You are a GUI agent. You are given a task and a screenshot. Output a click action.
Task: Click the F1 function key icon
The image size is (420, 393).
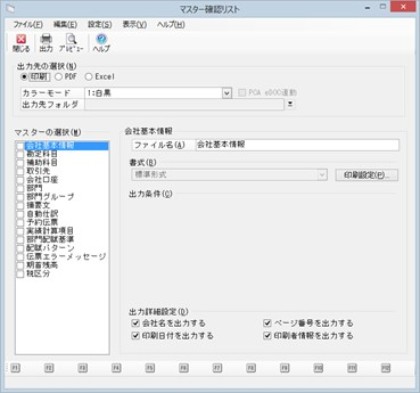click(15, 368)
